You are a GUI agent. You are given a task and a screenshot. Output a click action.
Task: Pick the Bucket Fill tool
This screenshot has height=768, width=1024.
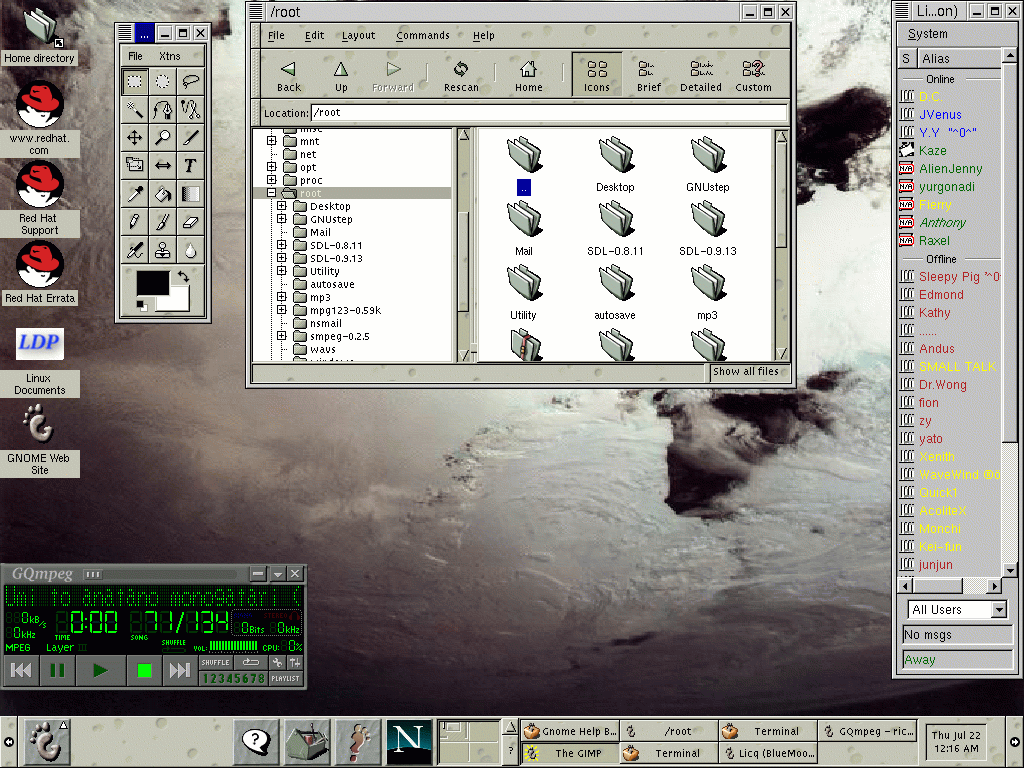coord(162,193)
